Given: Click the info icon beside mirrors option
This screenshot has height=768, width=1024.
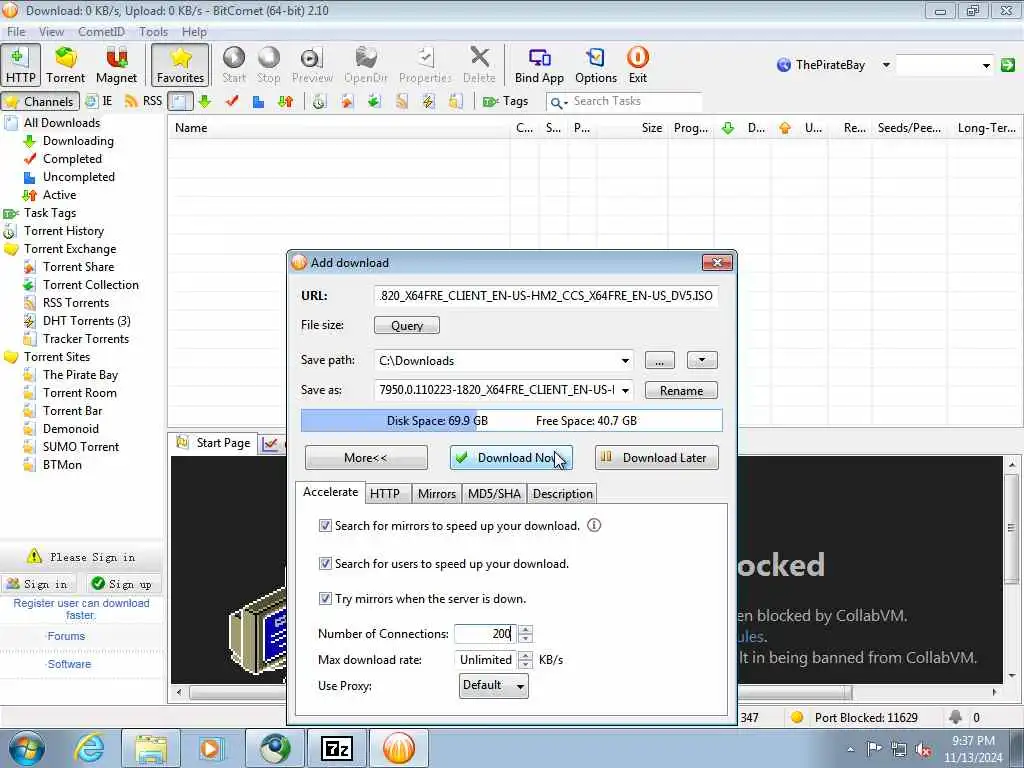Looking at the screenshot, I should point(594,525).
